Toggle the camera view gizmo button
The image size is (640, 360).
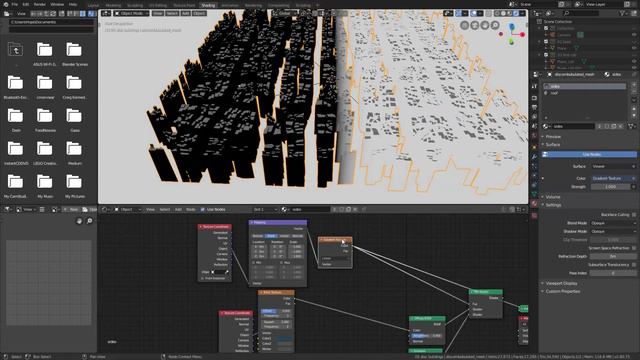click(x=475, y=25)
